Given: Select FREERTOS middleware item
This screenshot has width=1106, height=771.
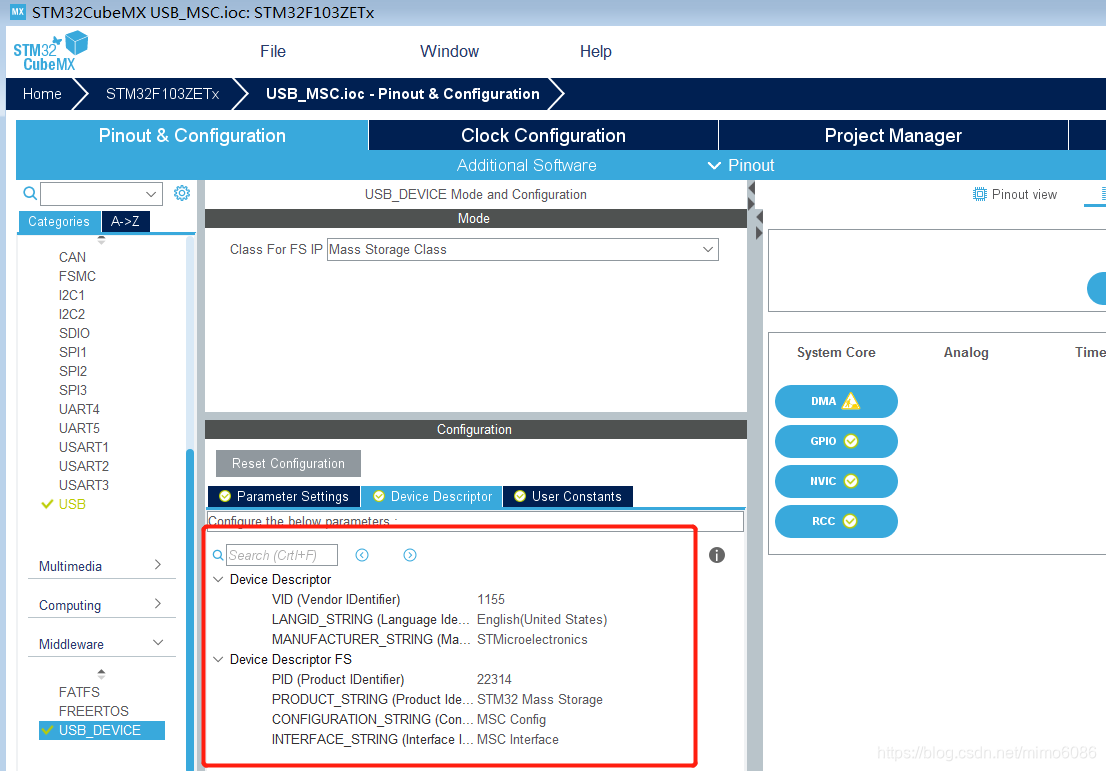Looking at the screenshot, I should click(x=94, y=711).
